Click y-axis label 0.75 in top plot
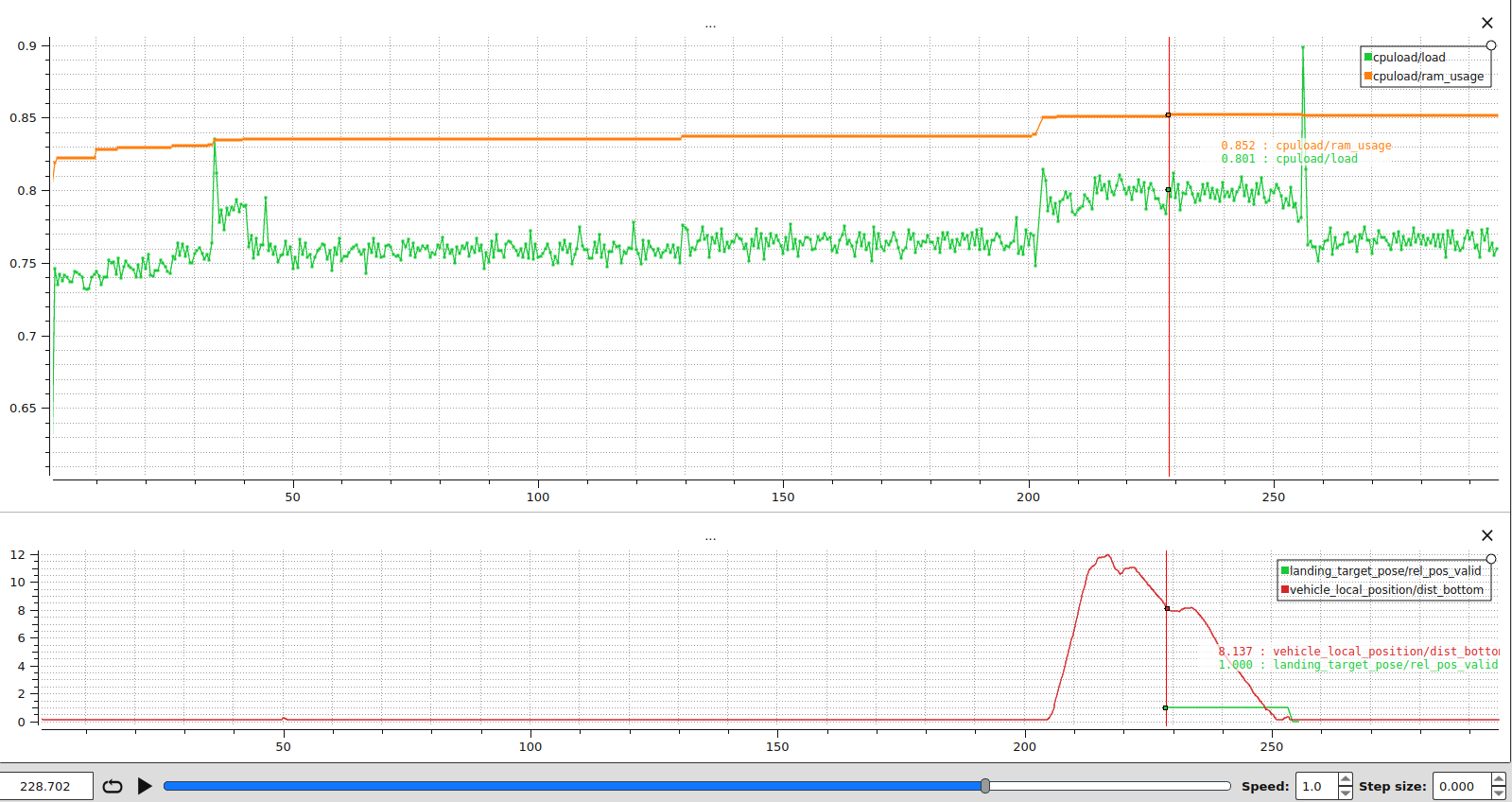1512x802 pixels. (x=23, y=263)
